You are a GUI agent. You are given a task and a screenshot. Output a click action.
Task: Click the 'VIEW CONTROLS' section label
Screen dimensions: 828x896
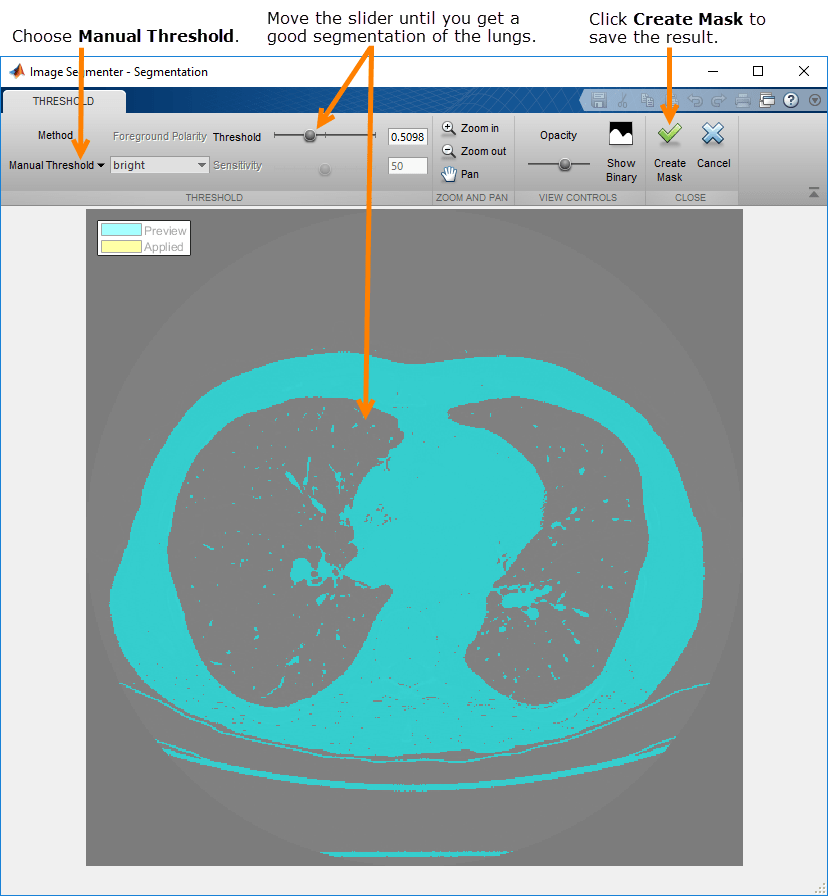point(578,198)
